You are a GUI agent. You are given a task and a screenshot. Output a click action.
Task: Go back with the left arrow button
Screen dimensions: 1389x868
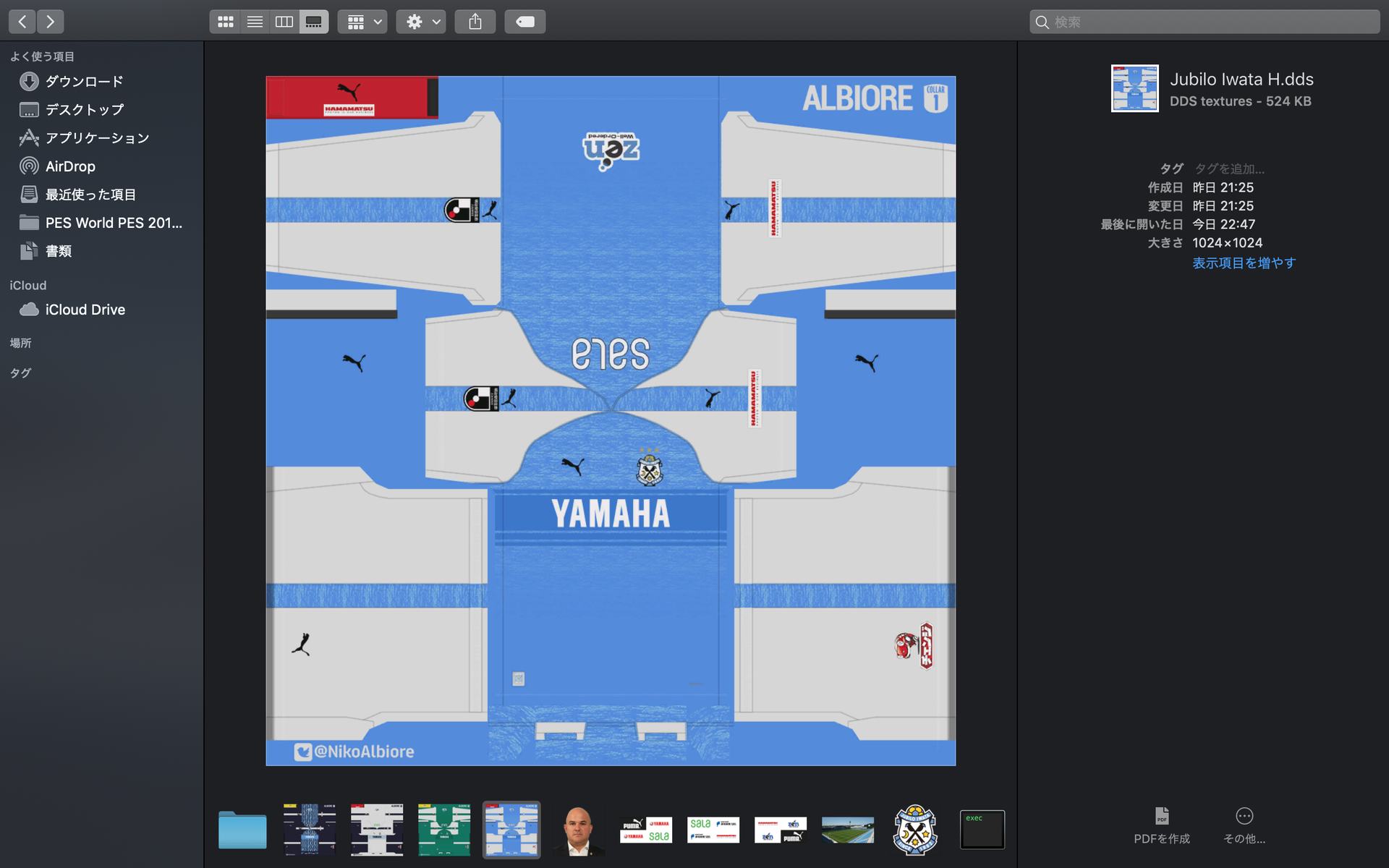pos(22,22)
